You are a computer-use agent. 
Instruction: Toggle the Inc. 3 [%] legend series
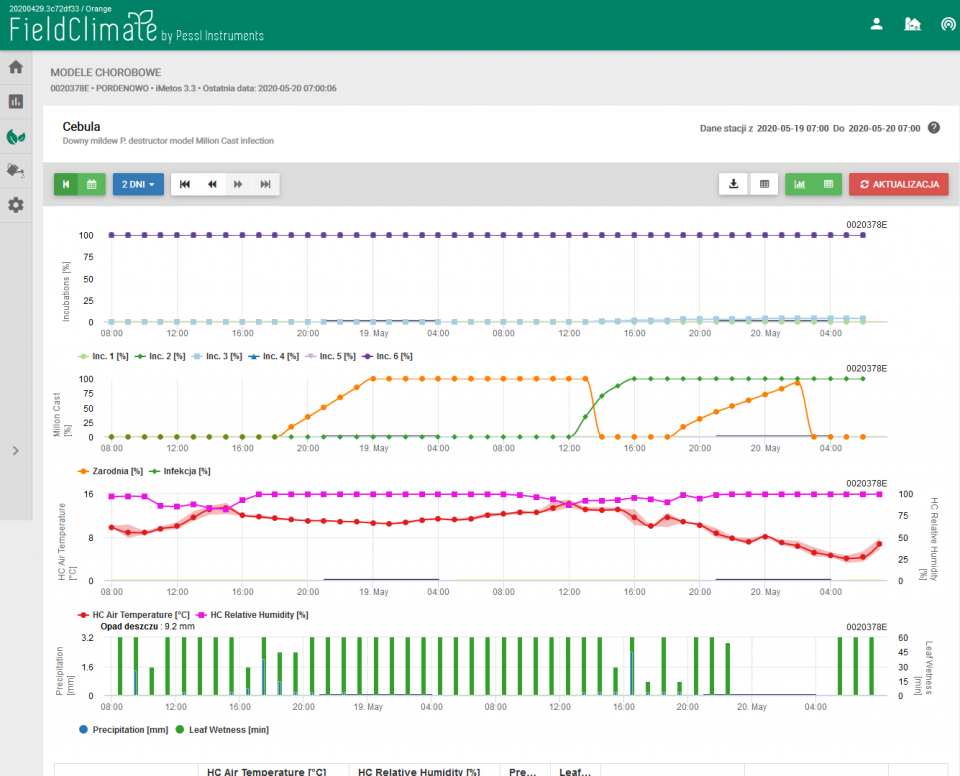tap(217, 356)
